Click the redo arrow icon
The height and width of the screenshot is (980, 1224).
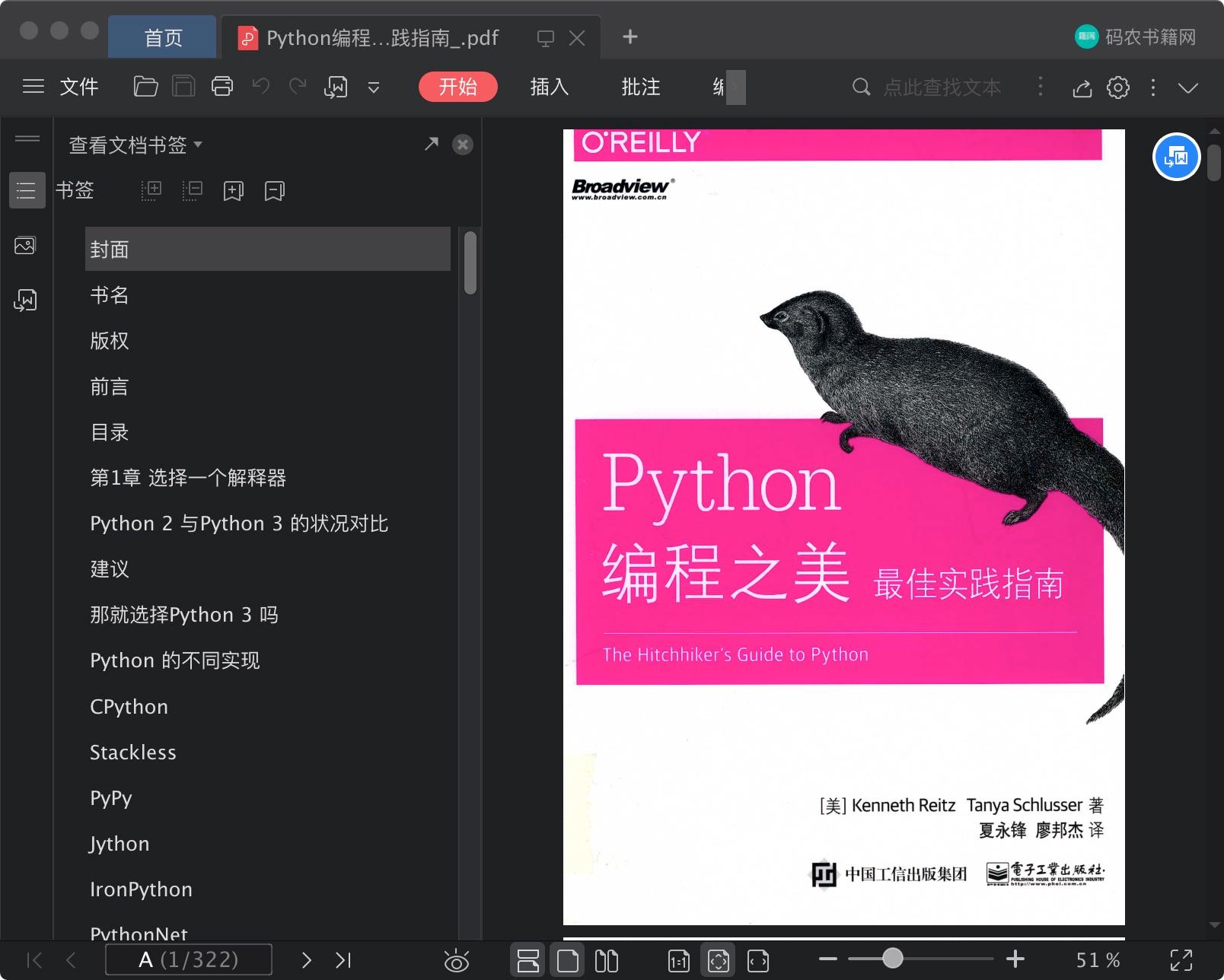click(x=298, y=86)
